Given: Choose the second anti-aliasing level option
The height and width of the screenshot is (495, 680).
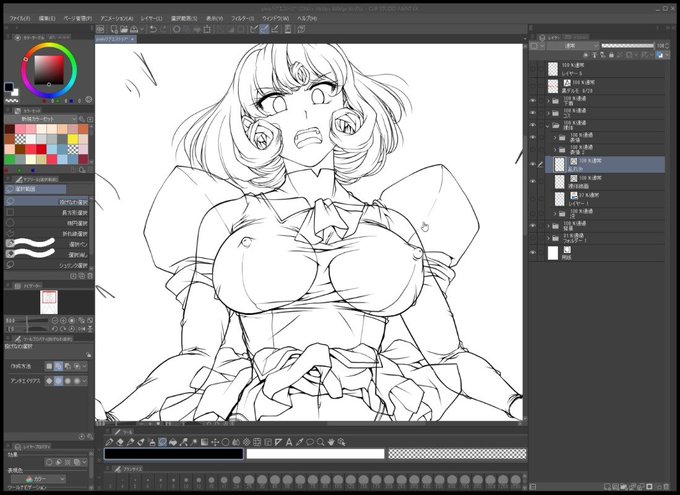Looking at the screenshot, I should pyautogui.click(x=59, y=381).
